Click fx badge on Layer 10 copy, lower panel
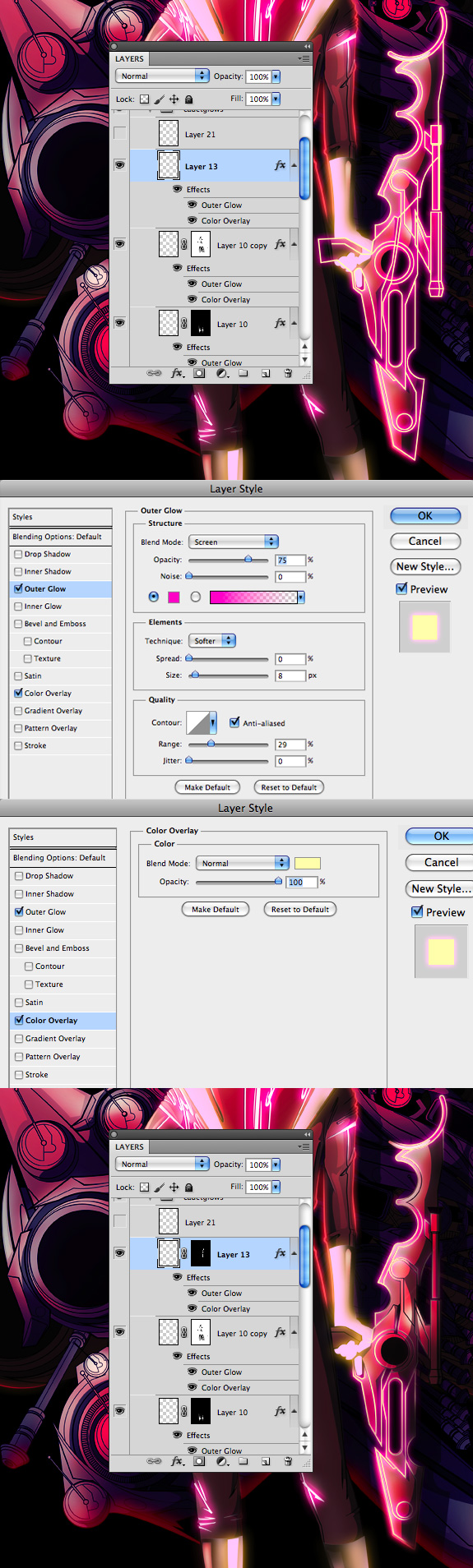This screenshot has width=473, height=1568. pyautogui.click(x=280, y=1332)
